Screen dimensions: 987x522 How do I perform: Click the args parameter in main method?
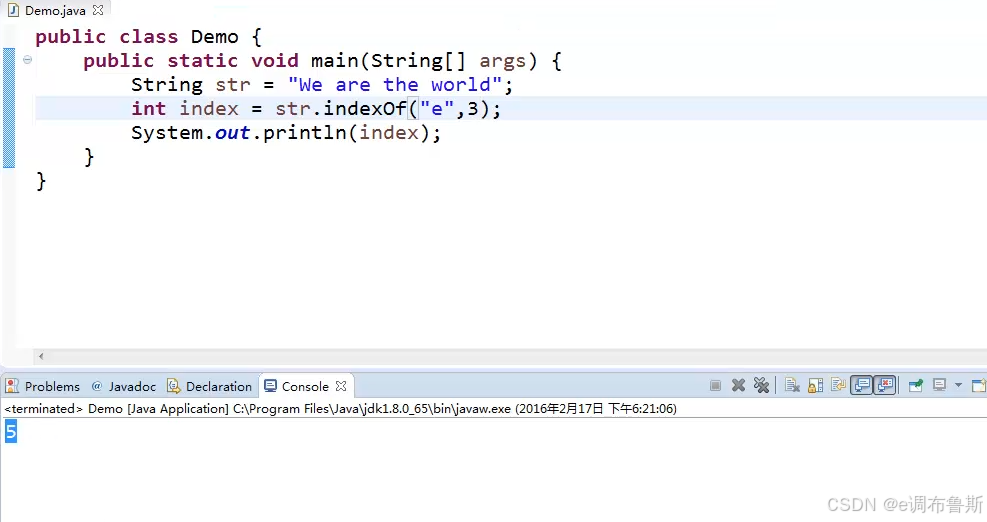(x=502, y=61)
